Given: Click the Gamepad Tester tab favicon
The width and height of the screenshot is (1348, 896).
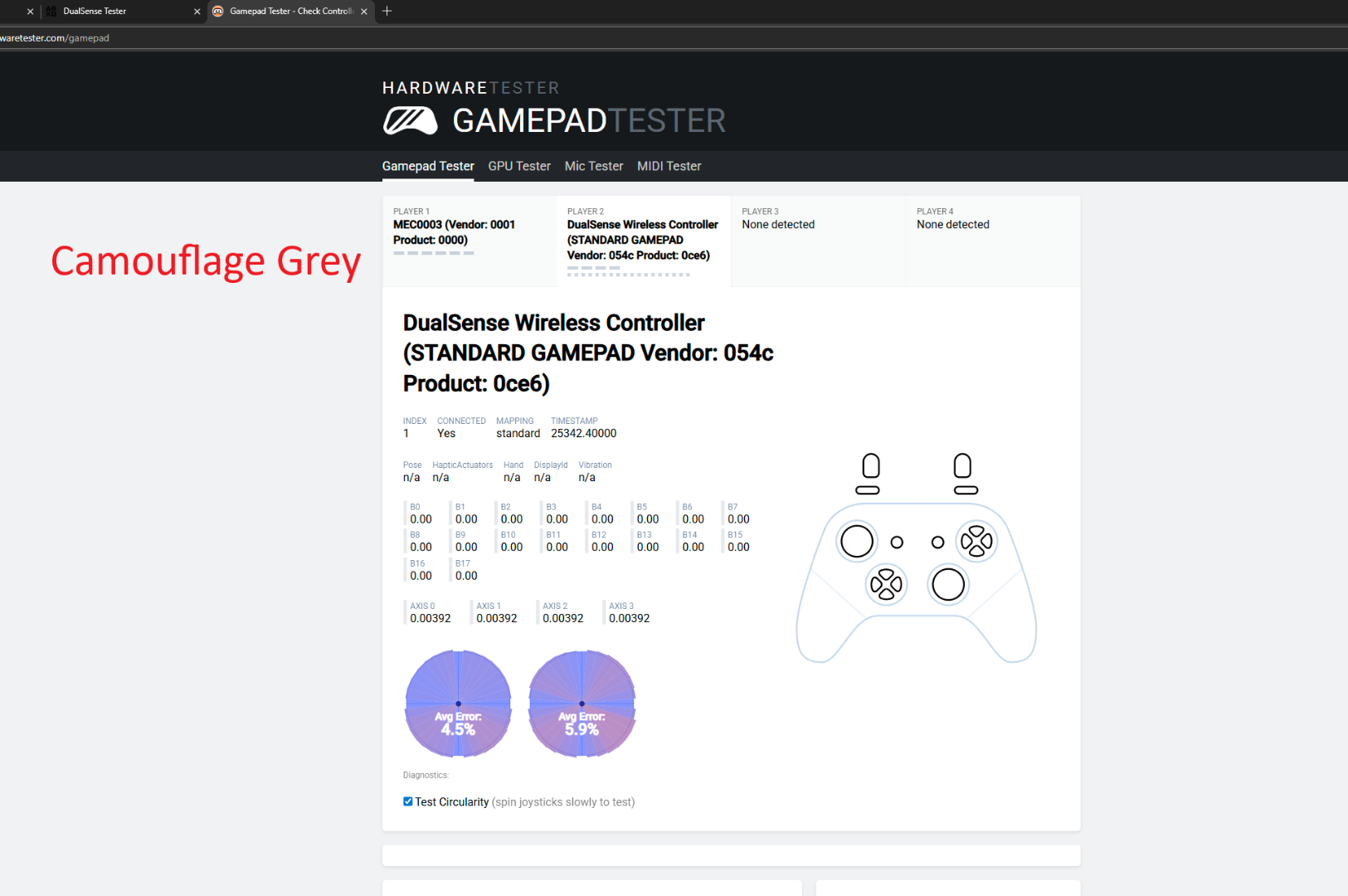Looking at the screenshot, I should pos(218,12).
